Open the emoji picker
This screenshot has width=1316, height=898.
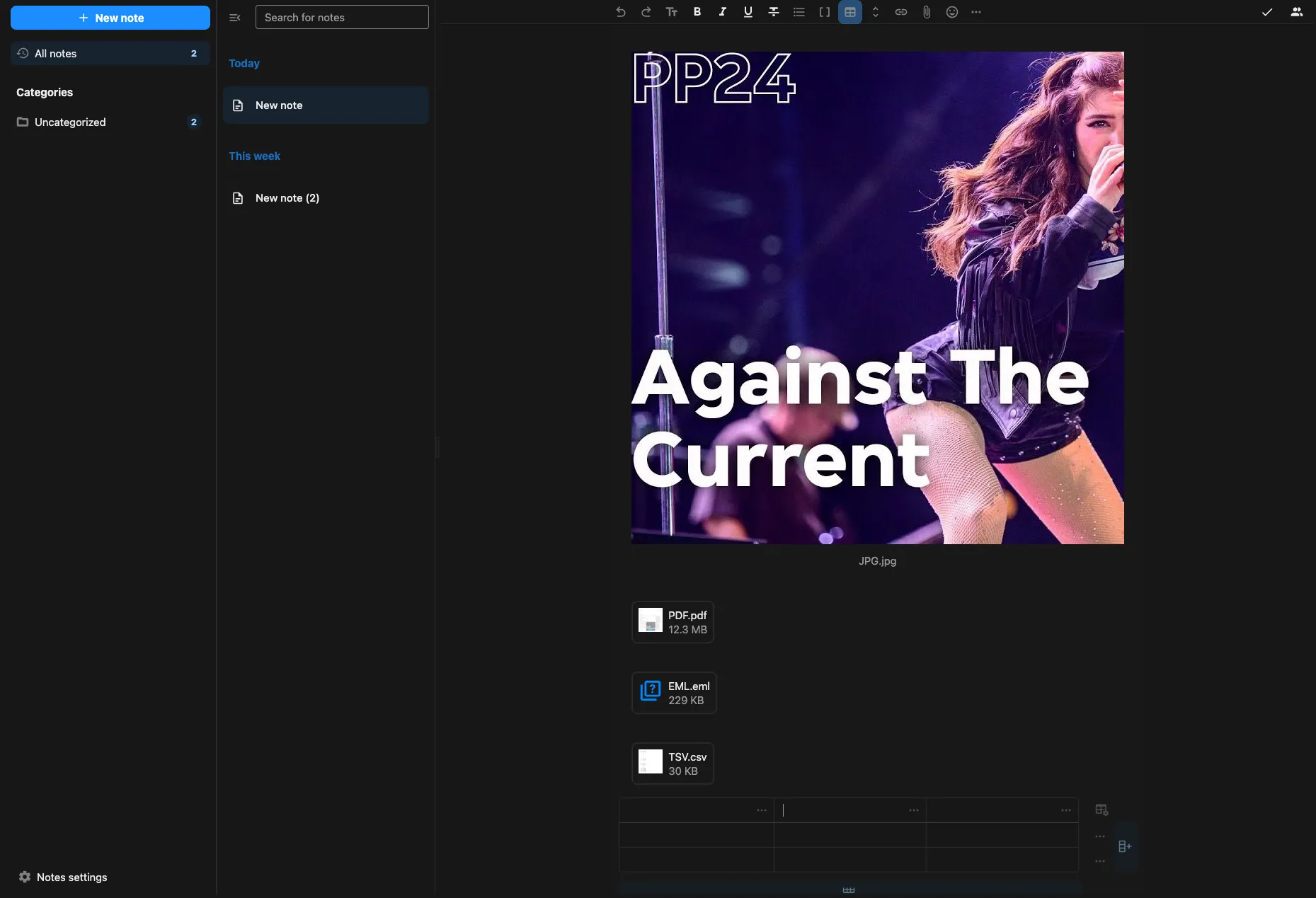[951, 12]
